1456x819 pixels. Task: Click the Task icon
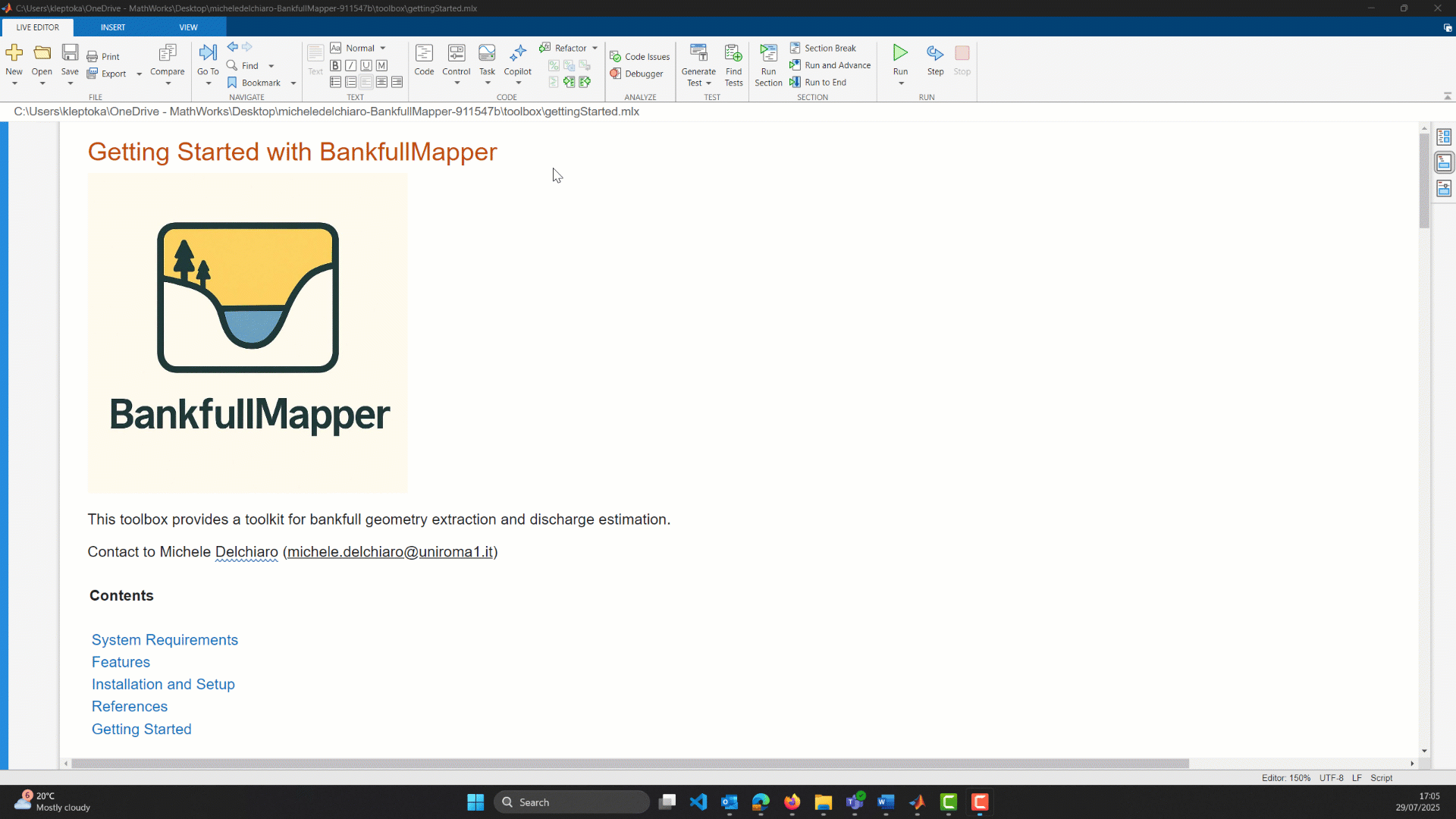click(x=487, y=53)
